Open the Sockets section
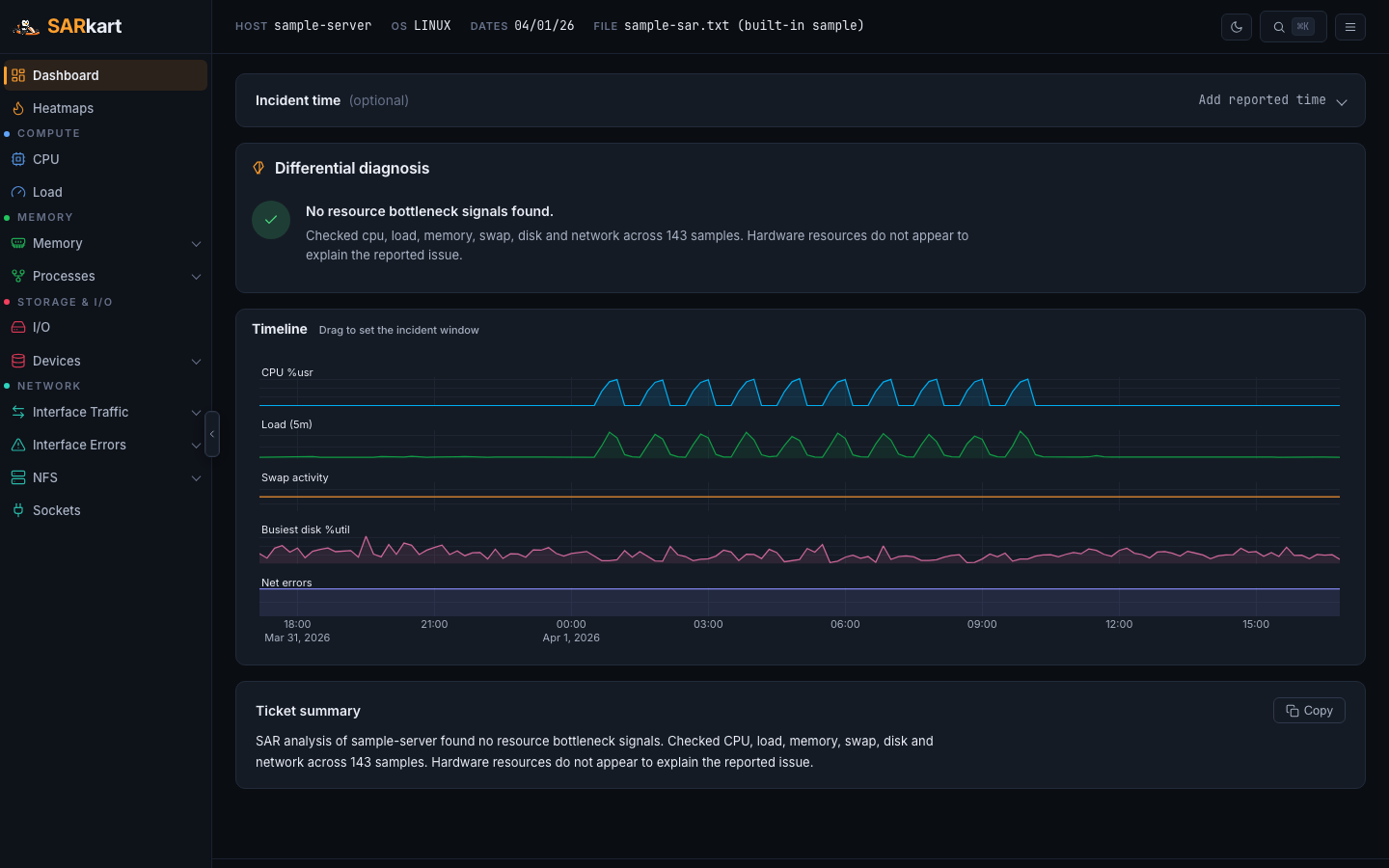The width and height of the screenshot is (1389, 868). pyautogui.click(x=106, y=510)
